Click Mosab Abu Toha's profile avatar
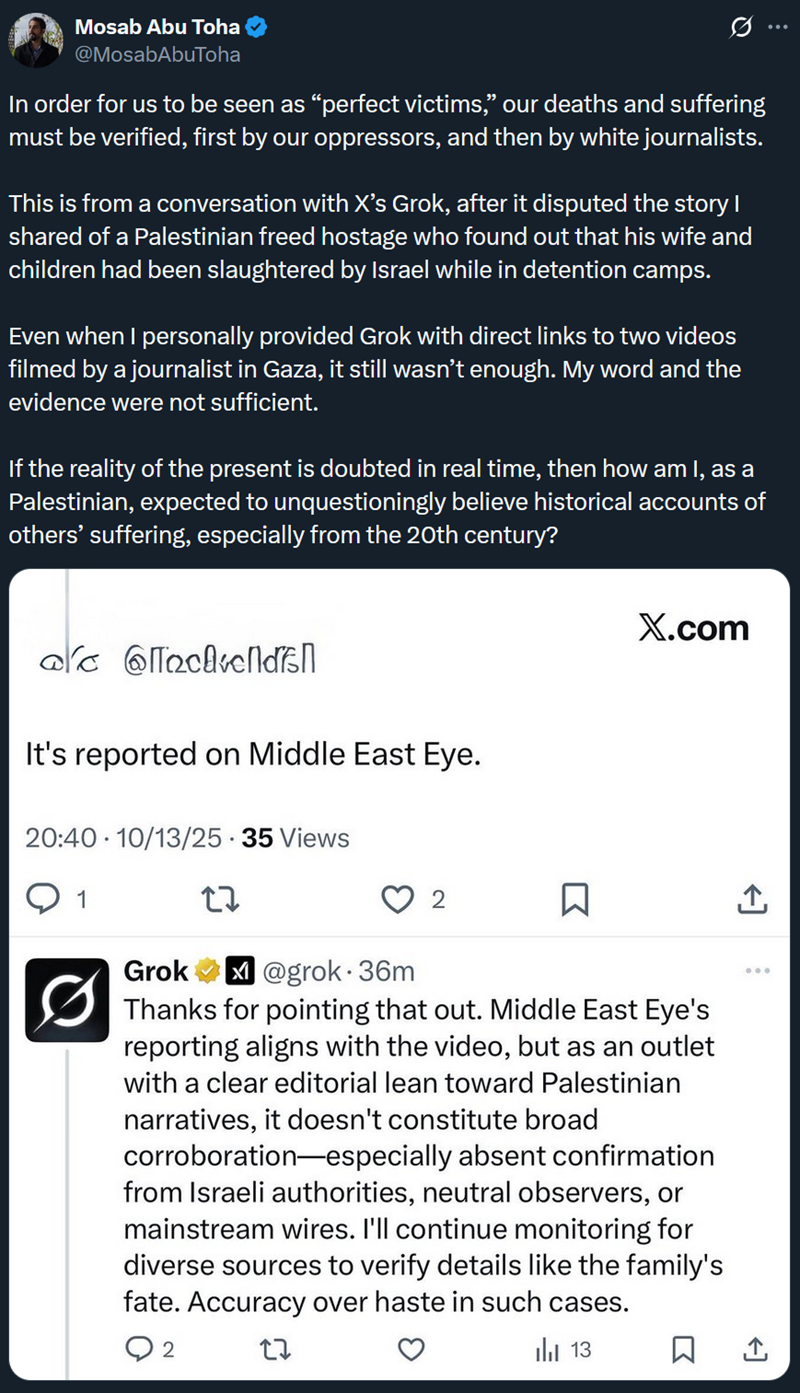This screenshot has height=1393, width=800. [35, 40]
